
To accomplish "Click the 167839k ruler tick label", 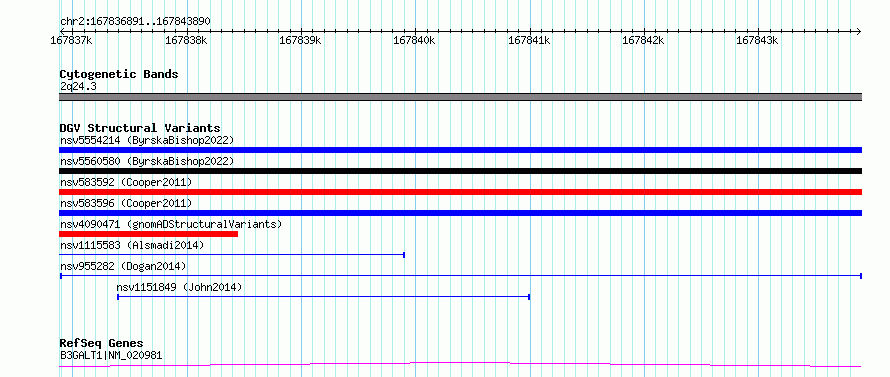I will pos(301,41).
